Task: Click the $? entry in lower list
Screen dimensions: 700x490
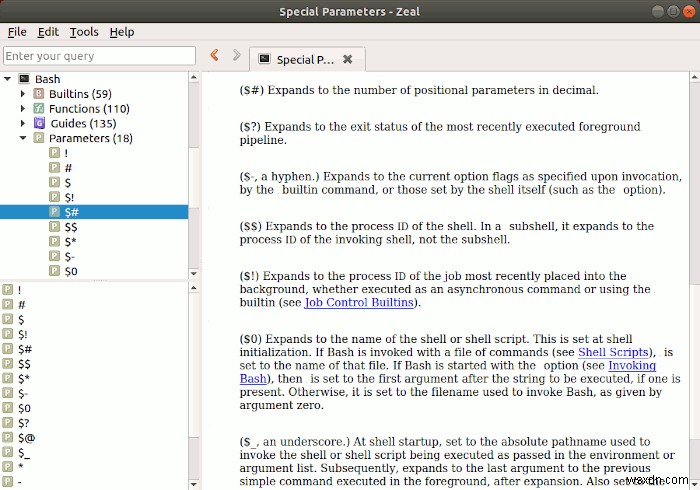Action: pos(23,423)
